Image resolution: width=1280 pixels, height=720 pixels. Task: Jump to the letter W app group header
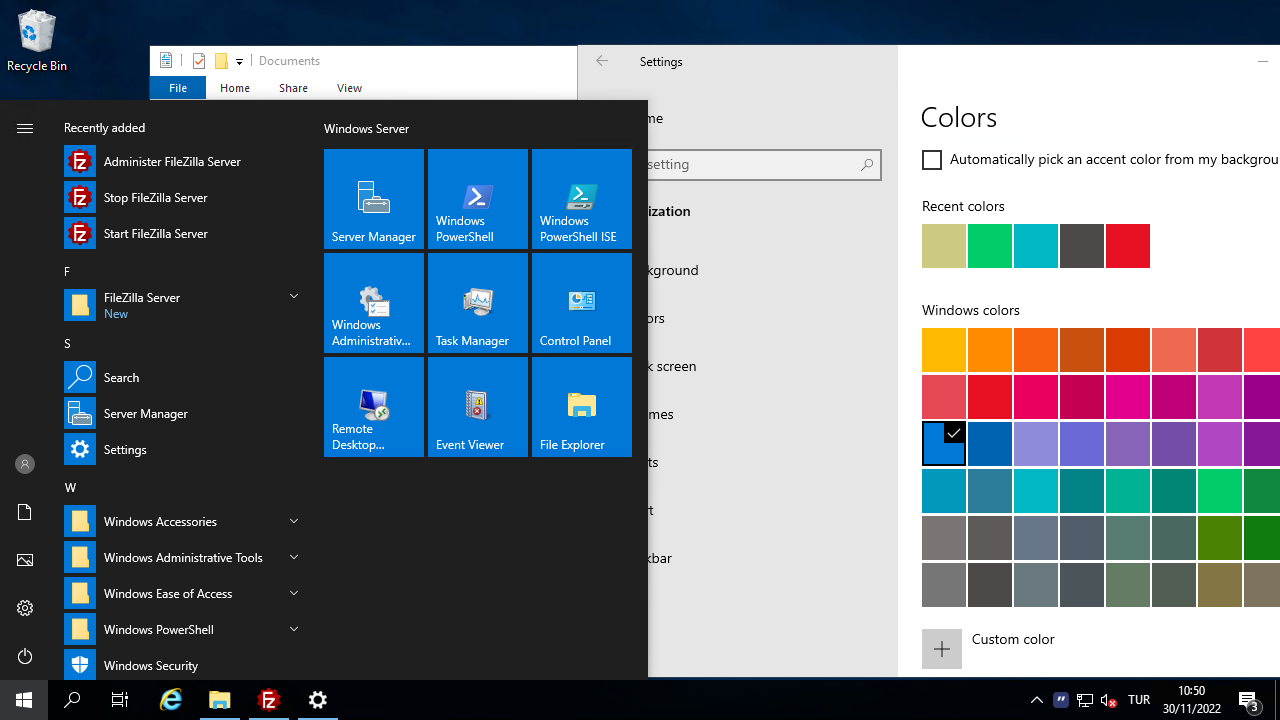pyautogui.click(x=70, y=488)
